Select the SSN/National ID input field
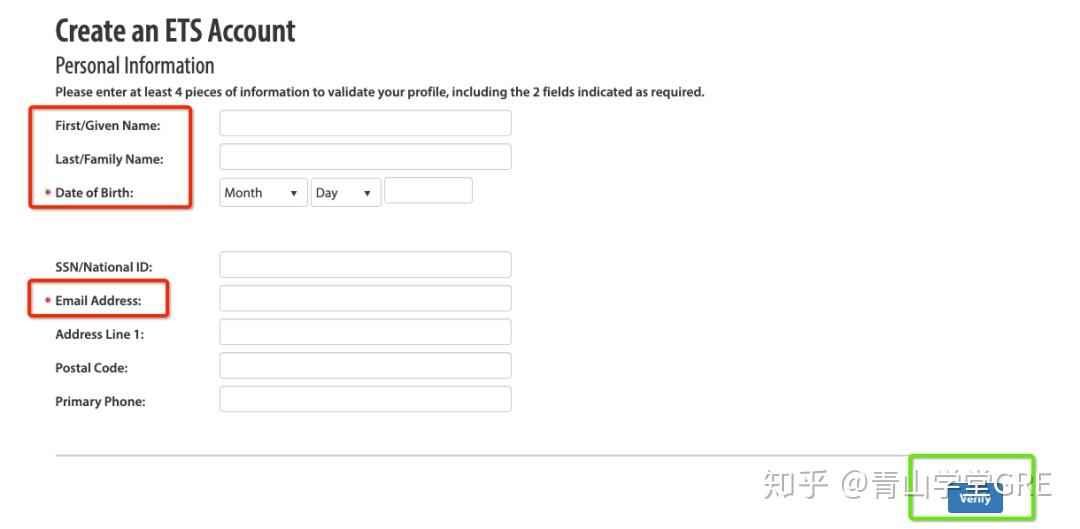 point(365,265)
